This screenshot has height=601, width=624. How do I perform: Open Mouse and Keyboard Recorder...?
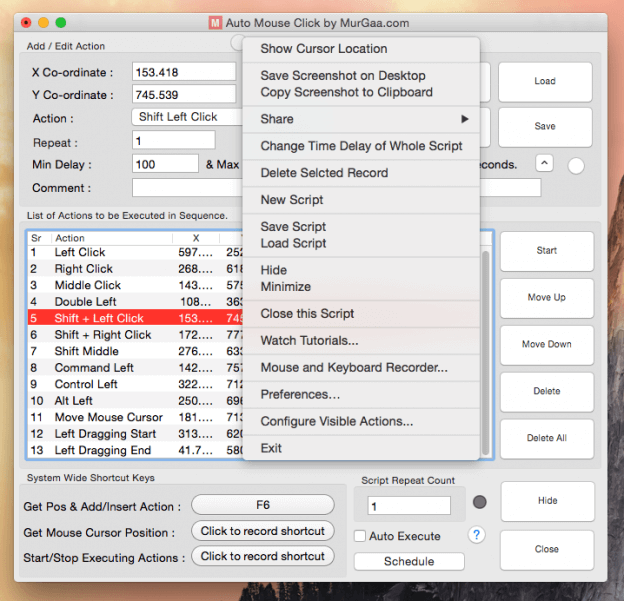click(x=361, y=367)
